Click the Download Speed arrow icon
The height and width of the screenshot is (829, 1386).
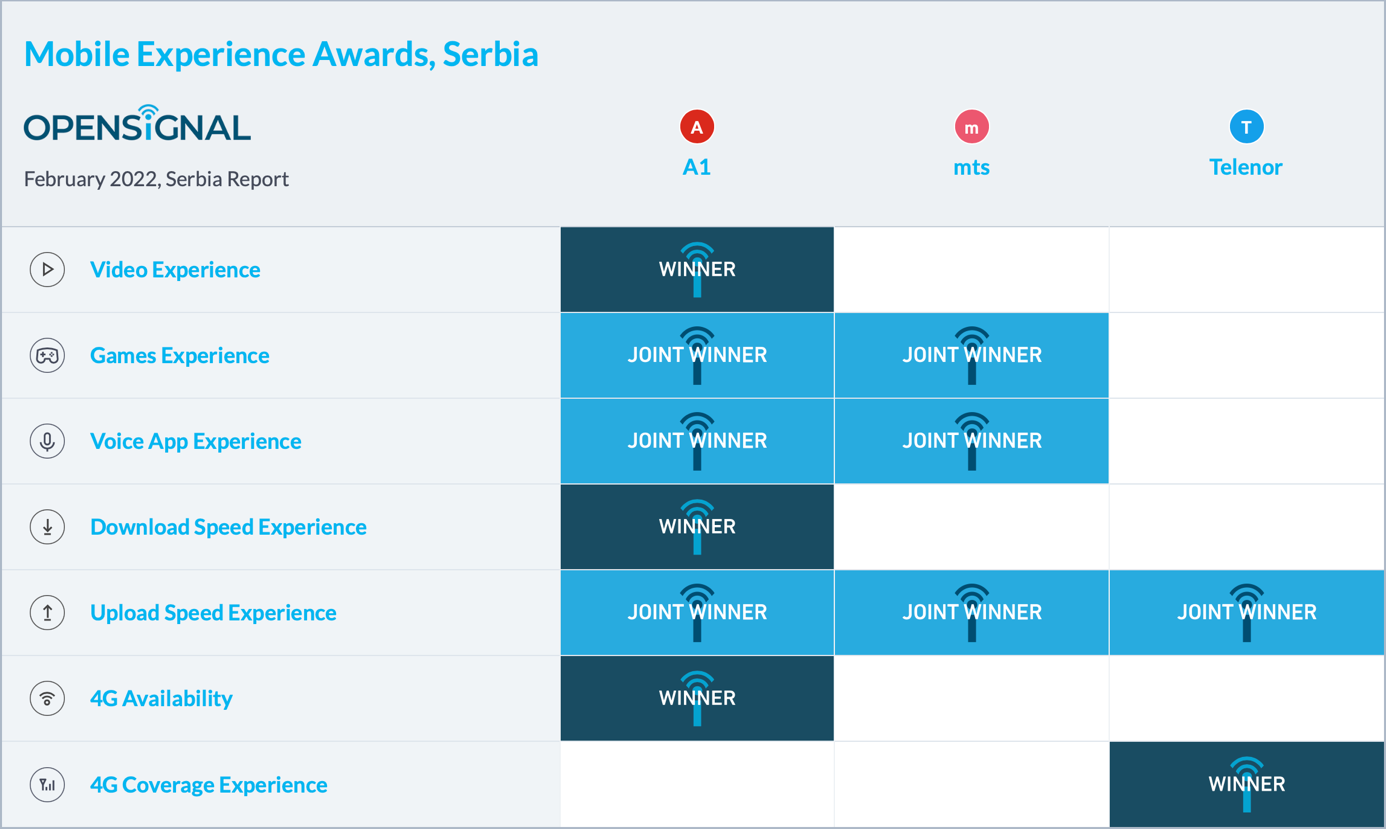click(x=47, y=527)
